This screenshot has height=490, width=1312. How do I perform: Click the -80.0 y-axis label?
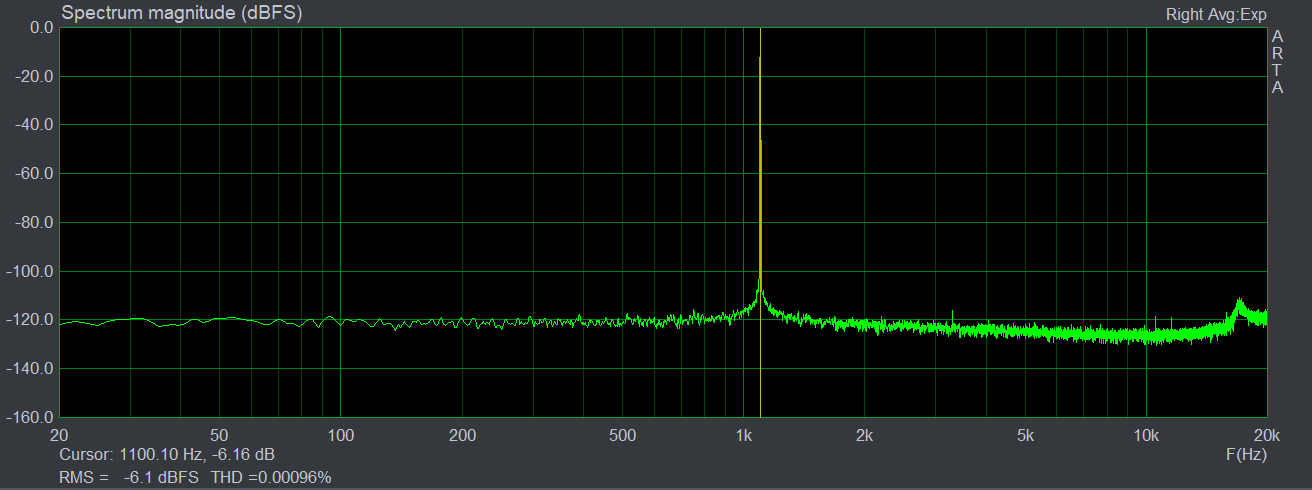33,223
